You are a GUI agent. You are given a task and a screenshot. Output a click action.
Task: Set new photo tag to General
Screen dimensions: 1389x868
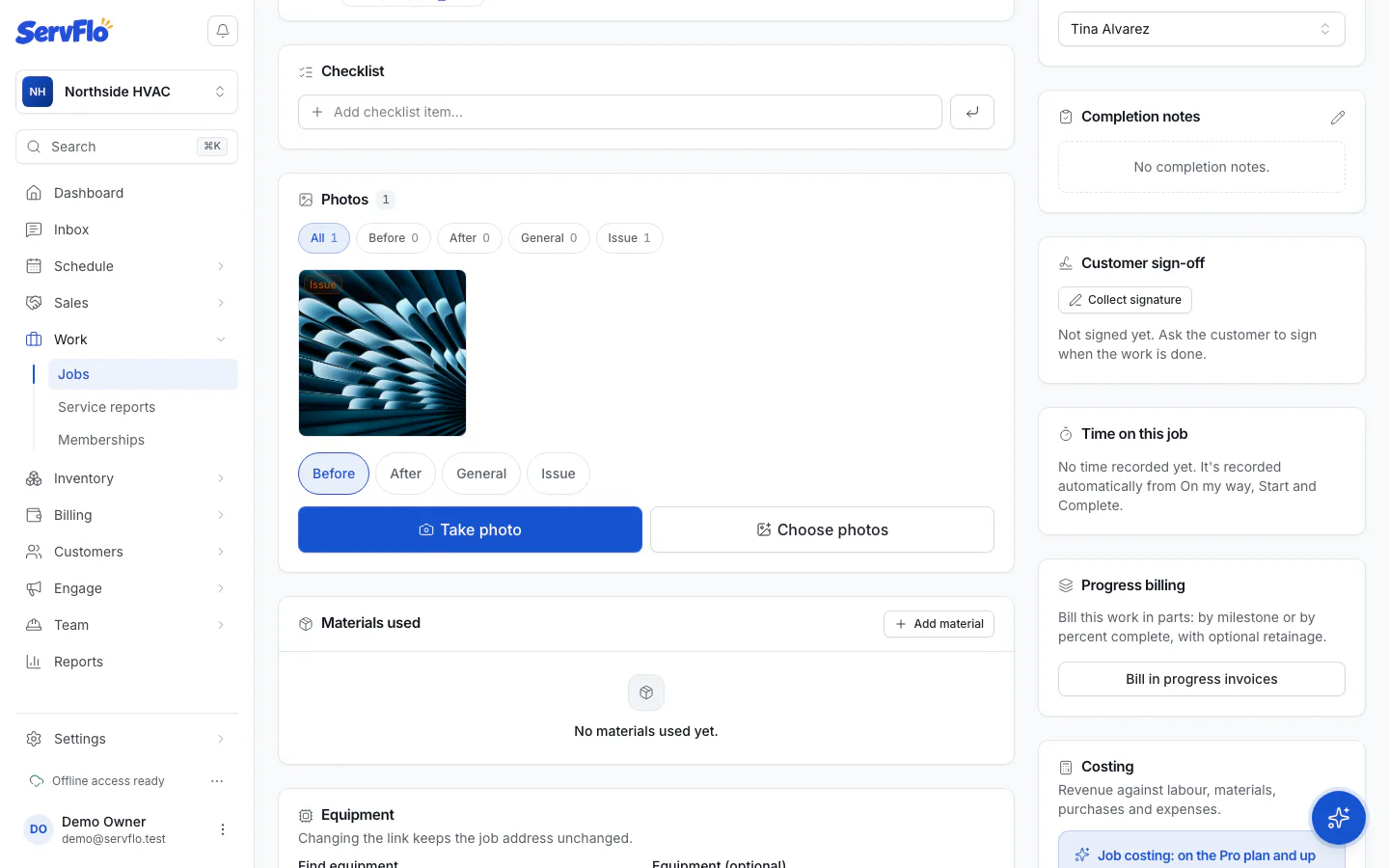click(x=481, y=474)
